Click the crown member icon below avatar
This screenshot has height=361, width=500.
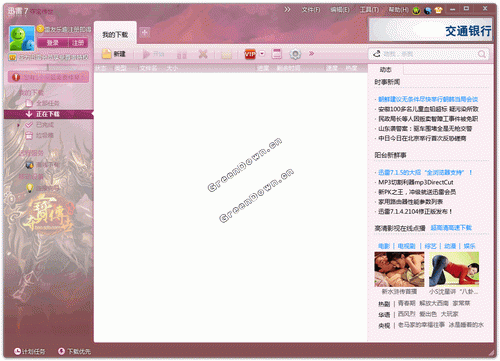[12, 57]
